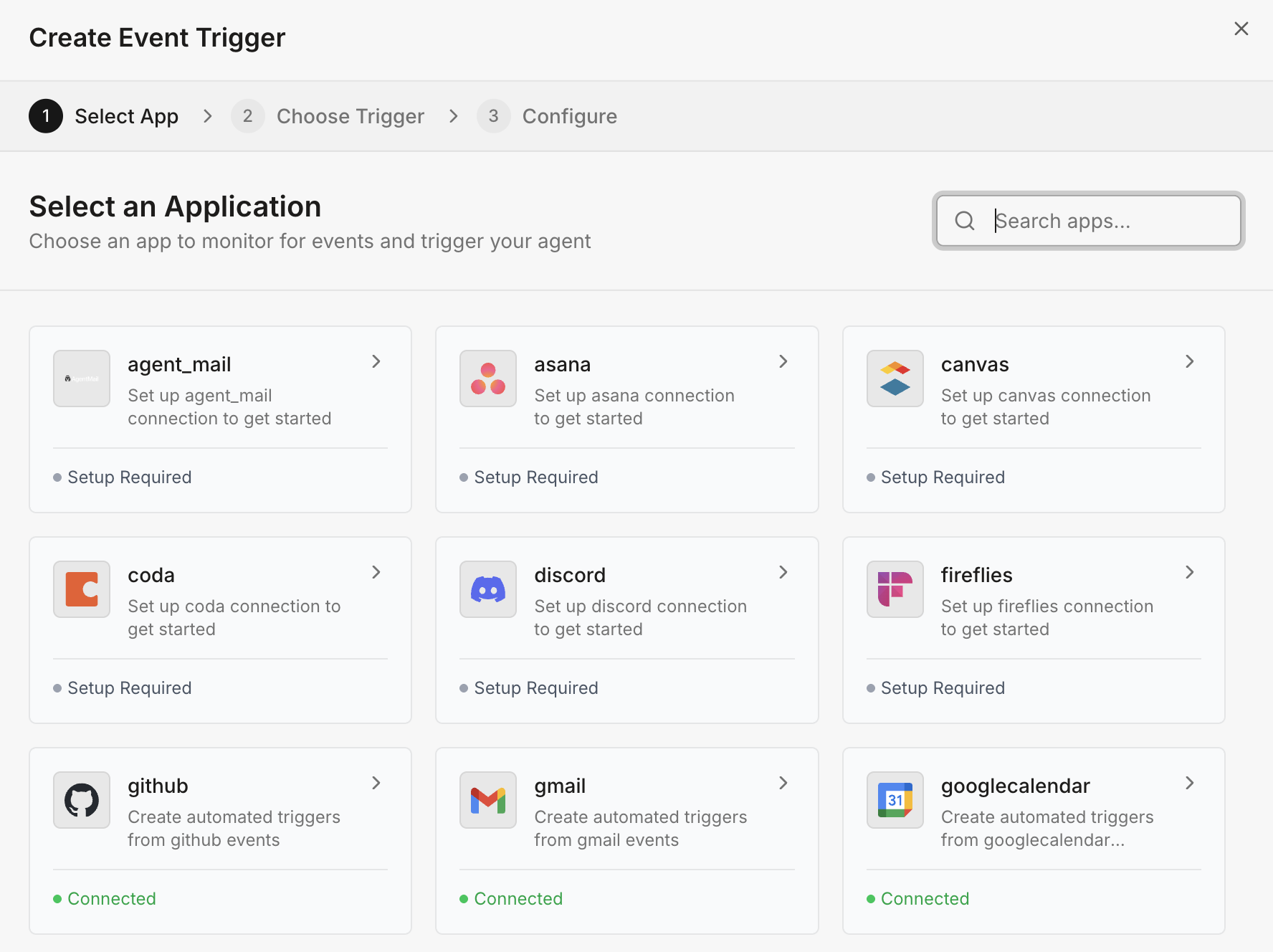Image resolution: width=1273 pixels, height=952 pixels.
Task: Click 'Create automated triggers from gmail events' text
Action: pos(641,829)
